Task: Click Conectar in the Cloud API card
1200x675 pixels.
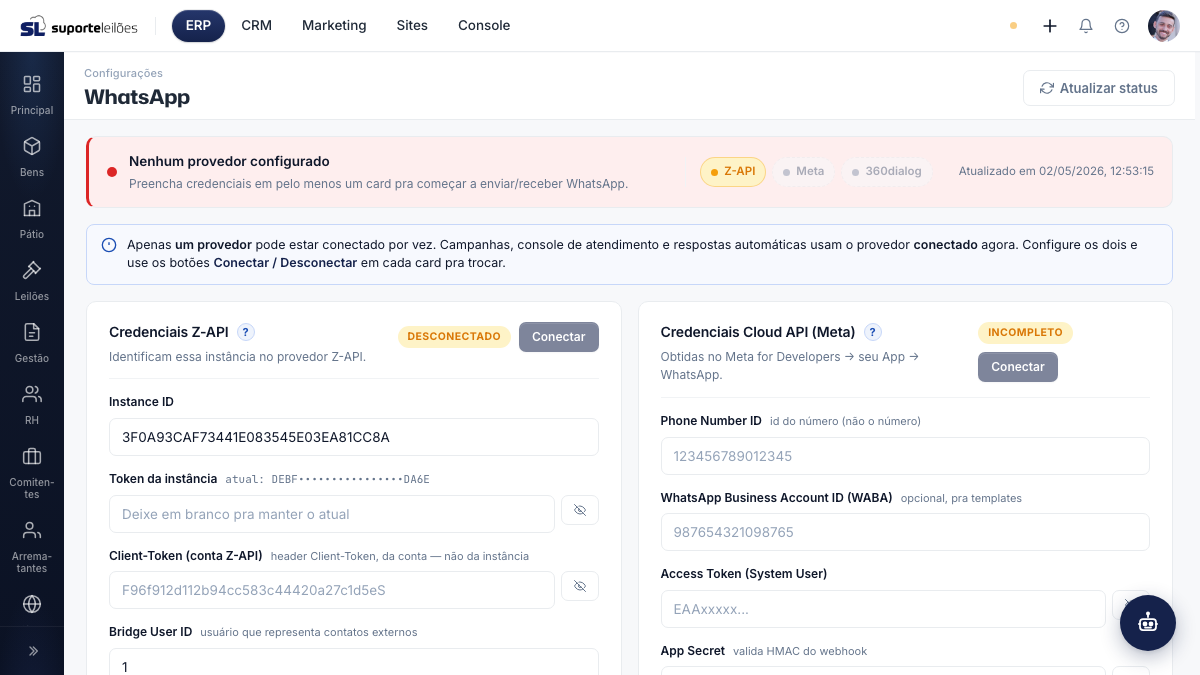Action: (1018, 367)
